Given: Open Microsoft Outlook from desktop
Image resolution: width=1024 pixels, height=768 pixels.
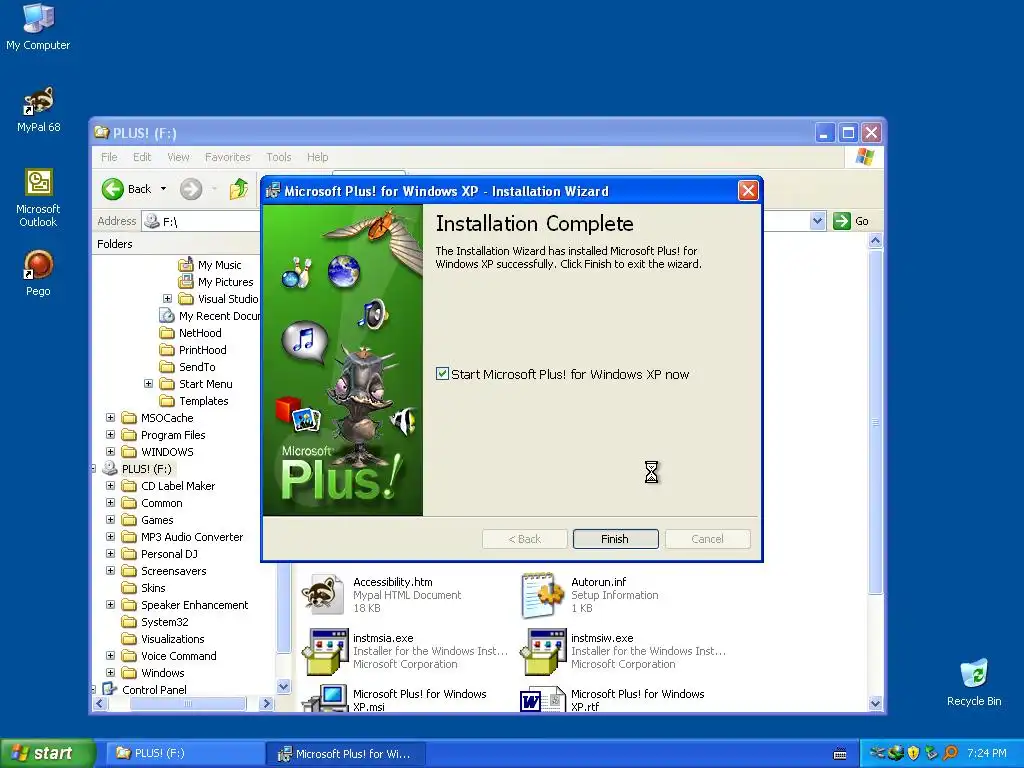Looking at the screenshot, I should point(39,183).
